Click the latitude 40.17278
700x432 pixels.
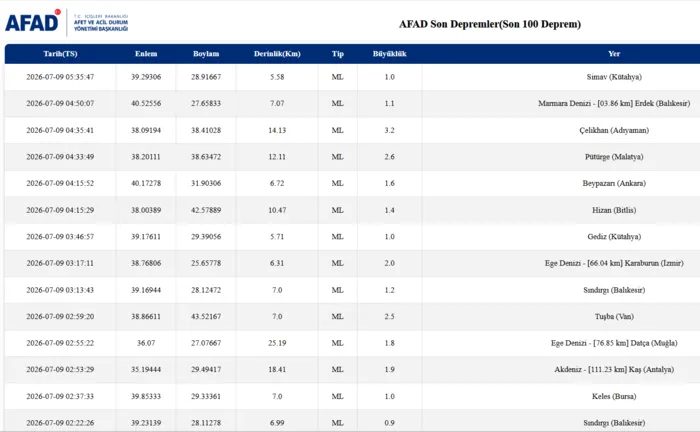(x=146, y=183)
